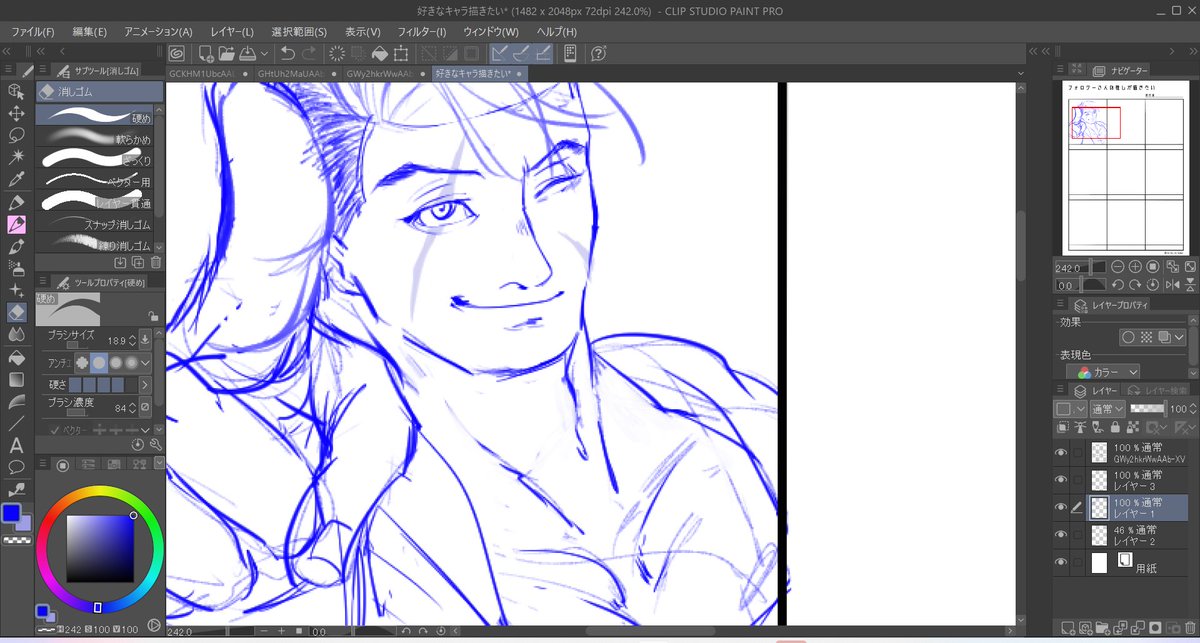The width and height of the screenshot is (1200, 643).
Task: Select the 硬め hard eraser sub tool
Action: (x=96, y=114)
